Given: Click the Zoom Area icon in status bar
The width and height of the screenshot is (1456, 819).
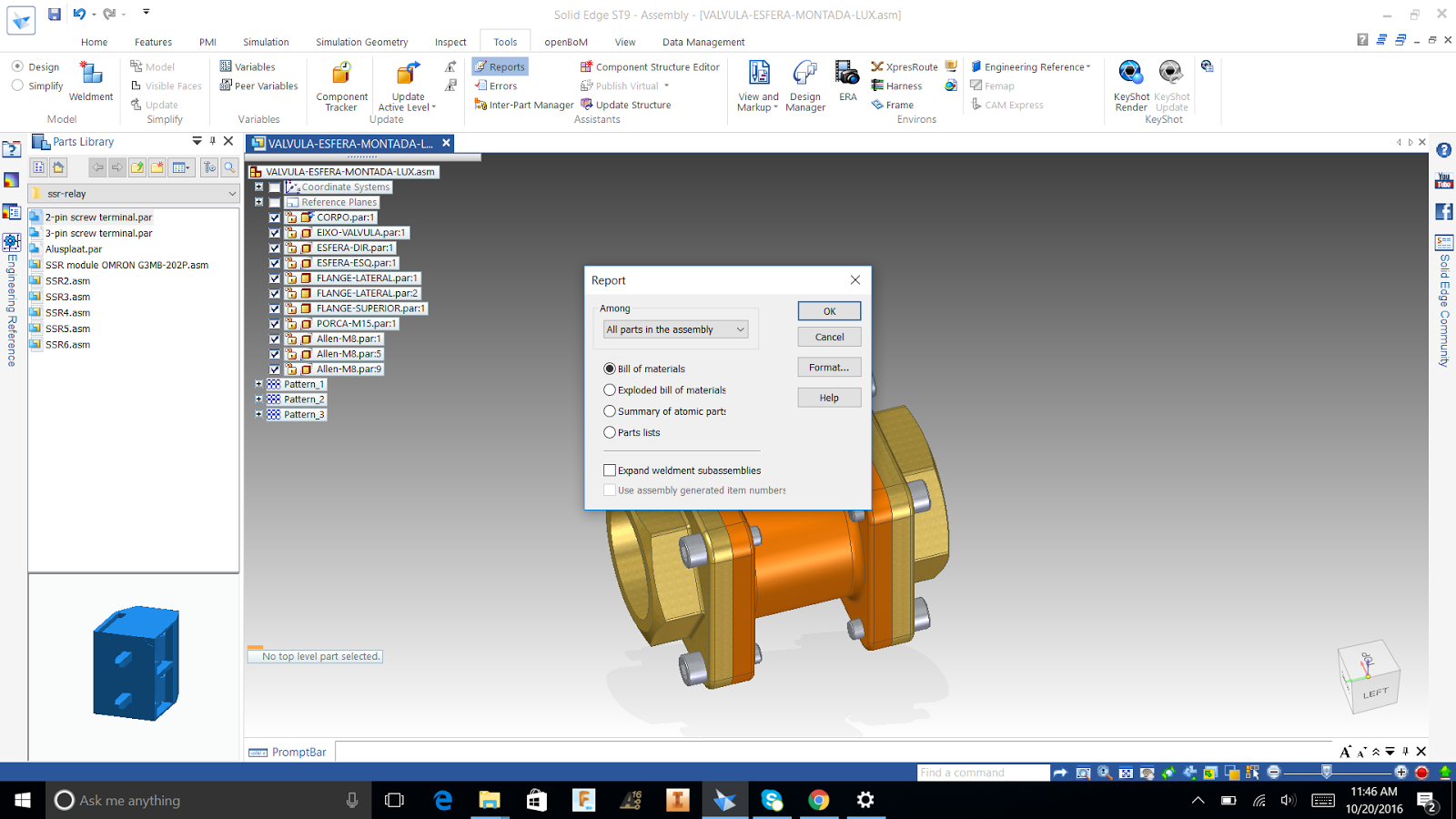Looking at the screenshot, I should [x=1083, y=773].
